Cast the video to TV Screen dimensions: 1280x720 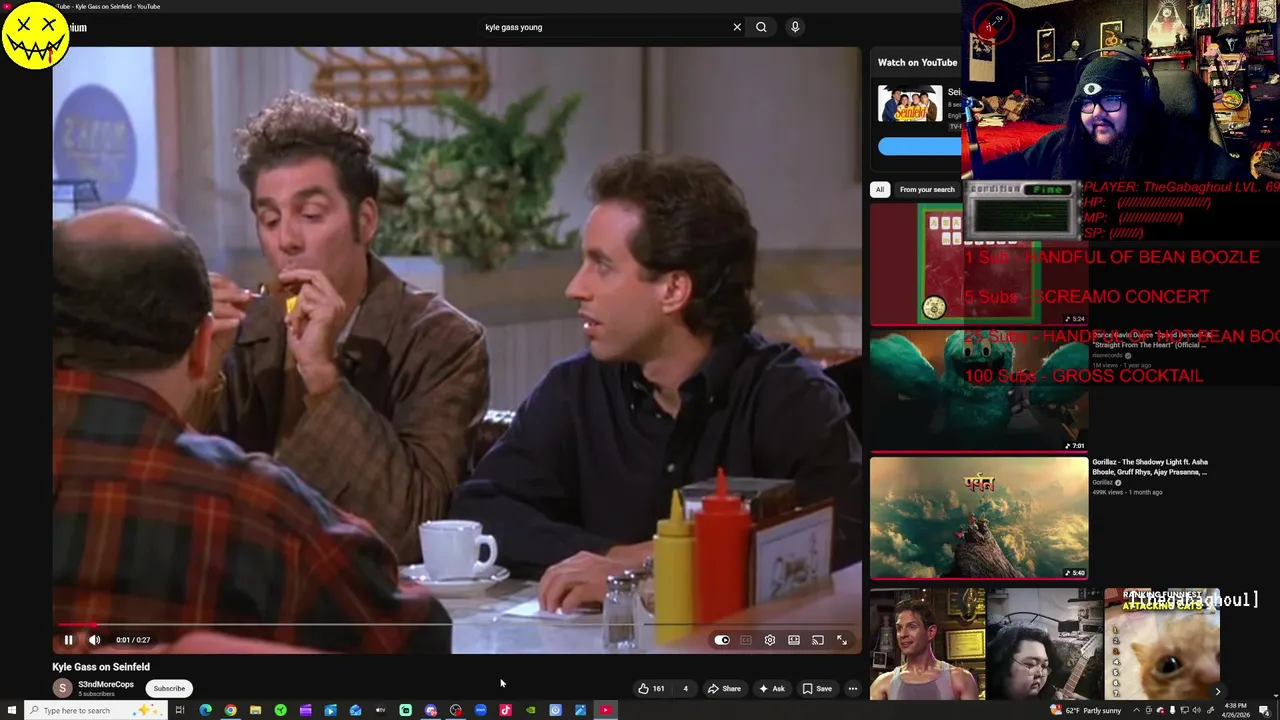(818, 640)
